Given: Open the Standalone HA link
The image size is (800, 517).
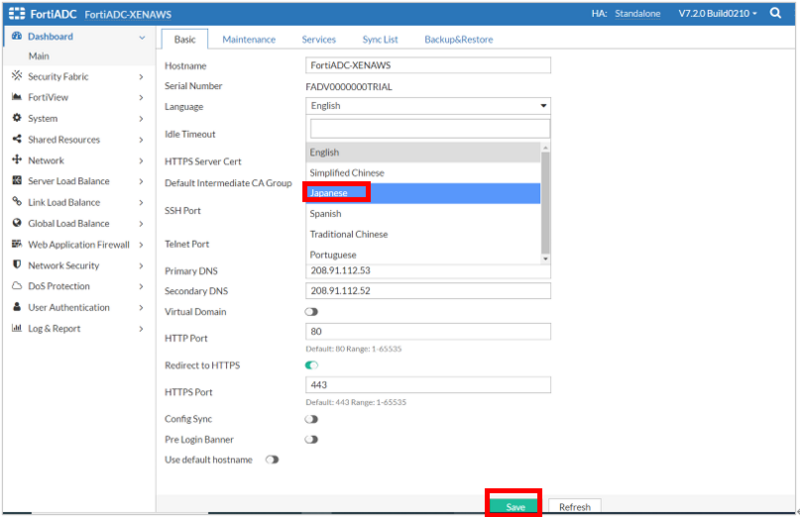Looking at the screenshot, I should point(637,13).
